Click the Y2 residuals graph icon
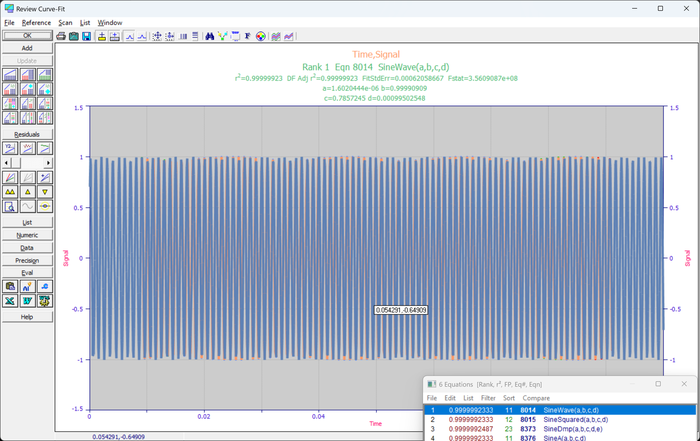The height and width of the screenshot is (441, 700). [10, 148]
